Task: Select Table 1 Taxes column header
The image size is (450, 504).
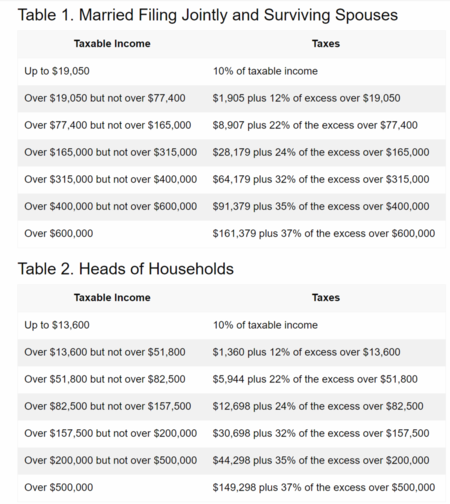Action: (326, 44)
